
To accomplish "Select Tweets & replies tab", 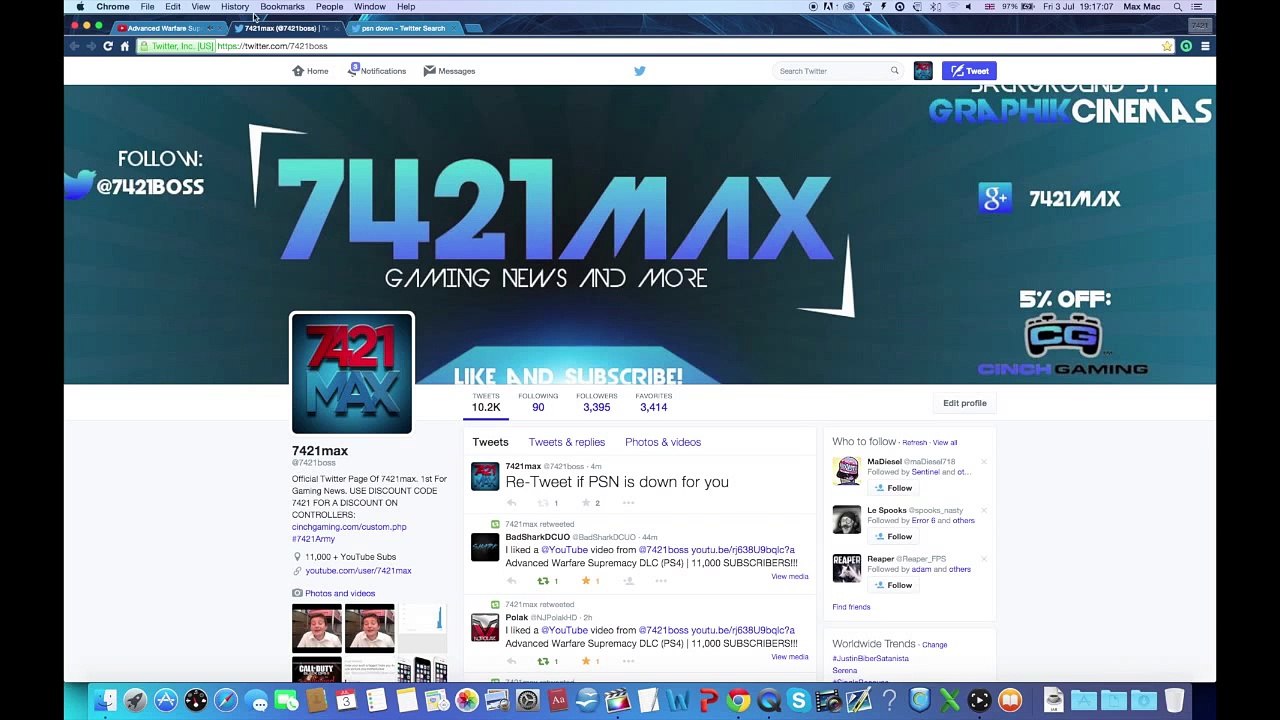I will pyautogui.click(x=567, y=442).
